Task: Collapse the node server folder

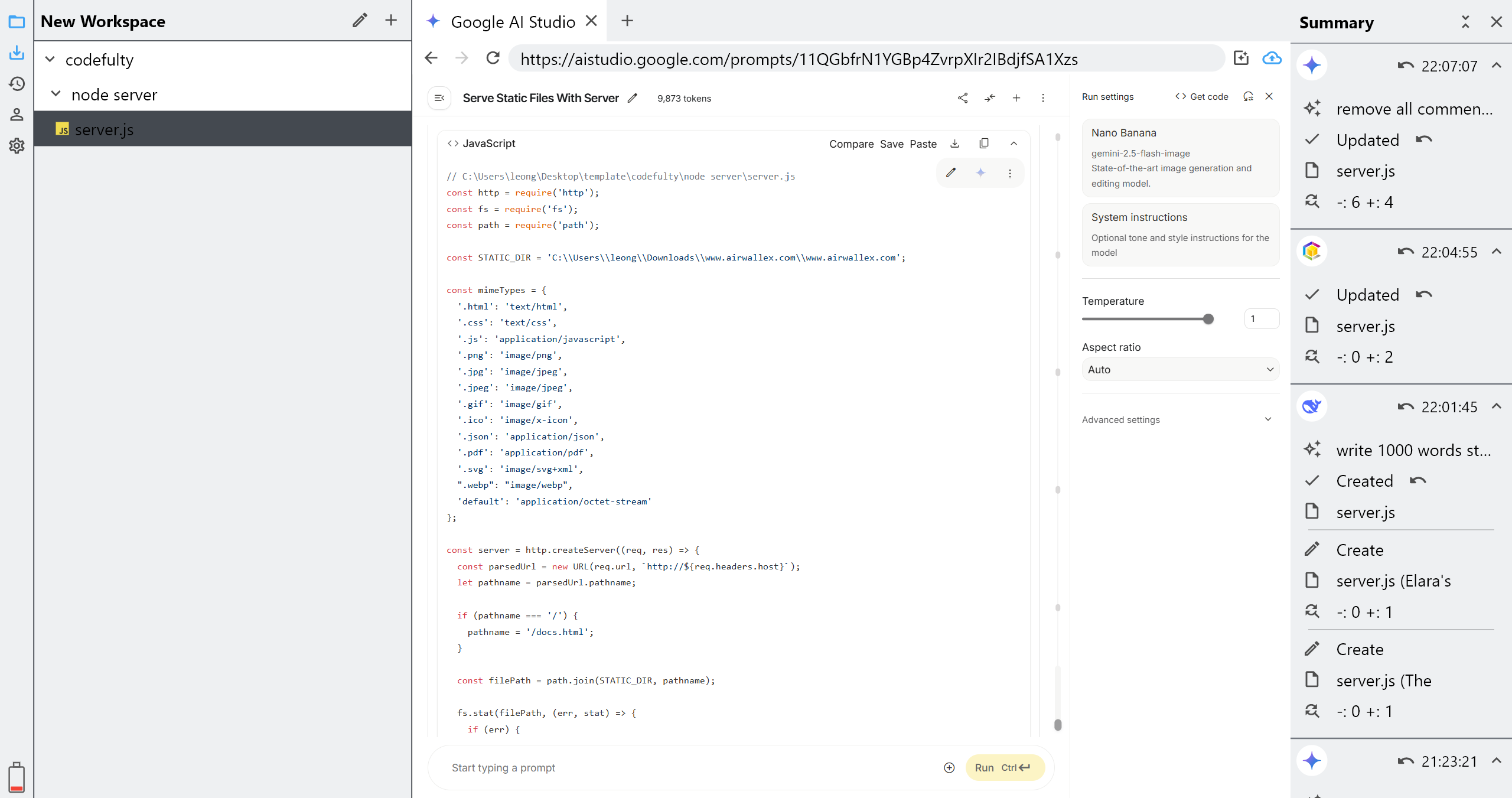Action: pos(56,95)
